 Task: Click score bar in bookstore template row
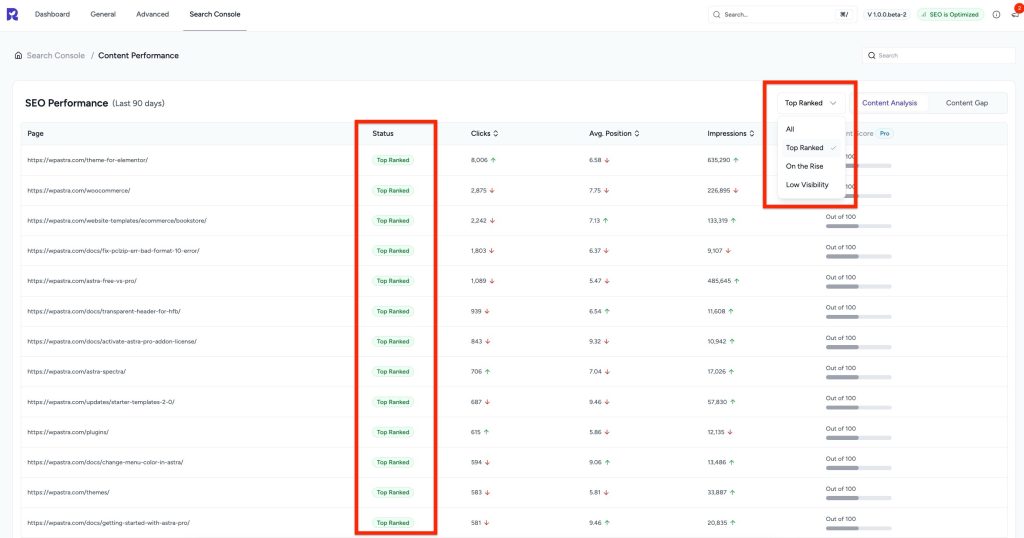858,226
